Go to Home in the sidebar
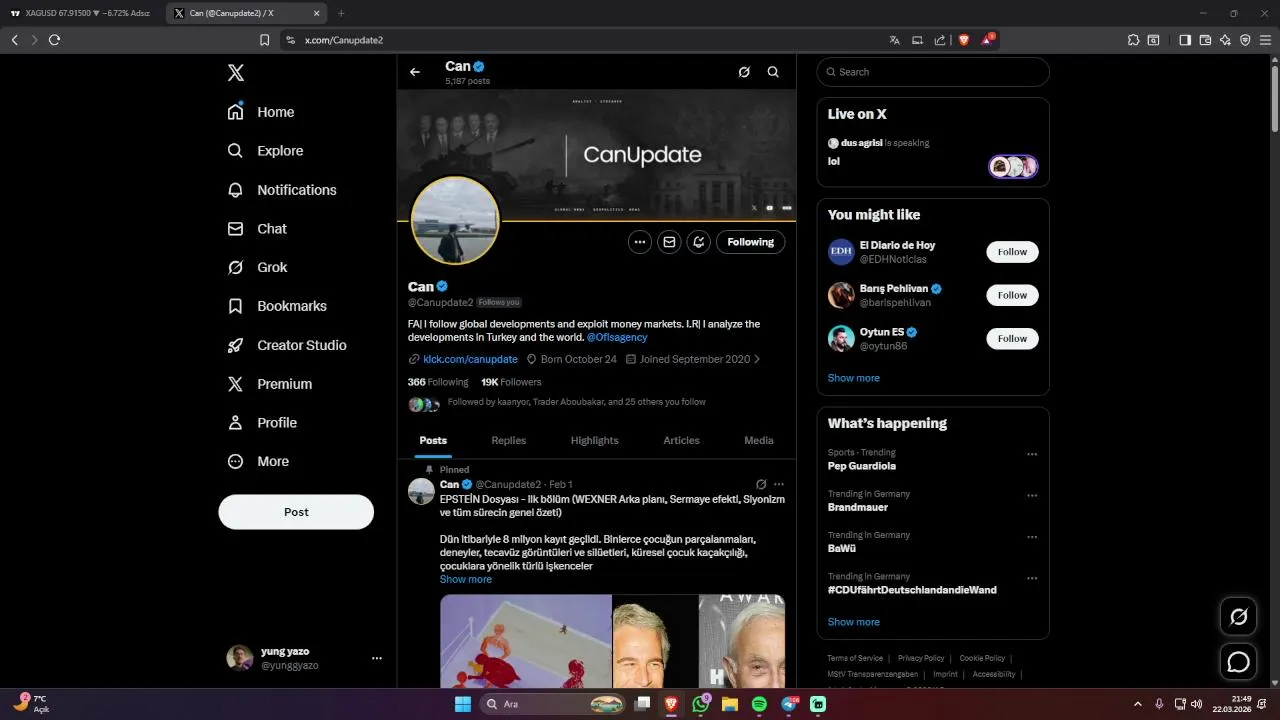The image size is (1280, 720). [261, 112]
